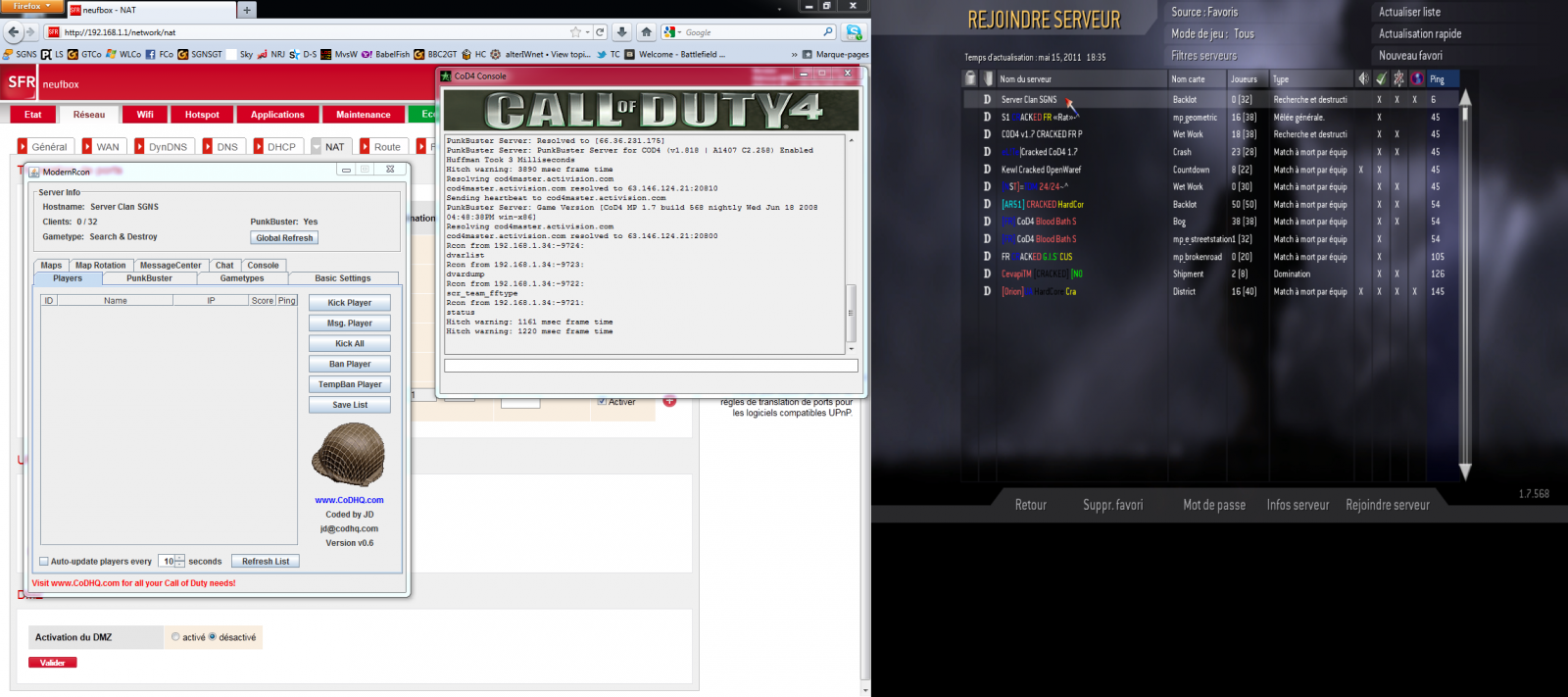Viewport: 1568px width, 697px height.
Task: Switch to Maps tab in ModernRcon
Action: tap(51, 266)
